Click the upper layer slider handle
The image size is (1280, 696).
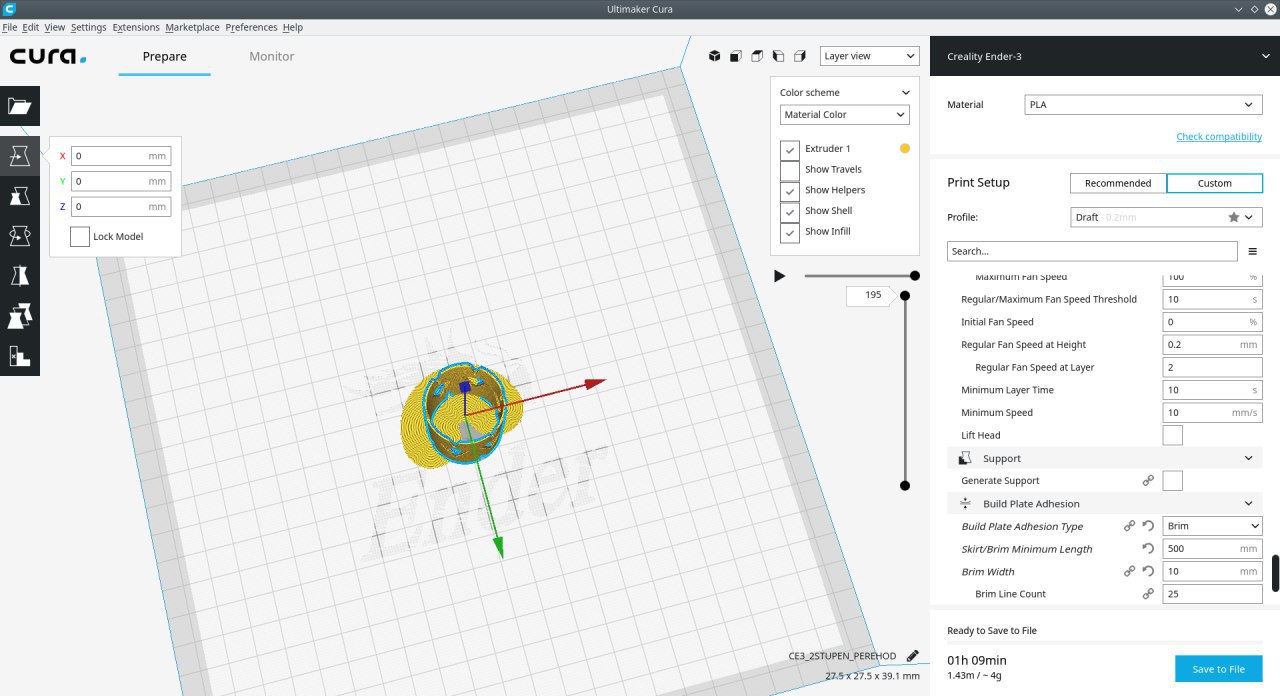pos(905,295)
